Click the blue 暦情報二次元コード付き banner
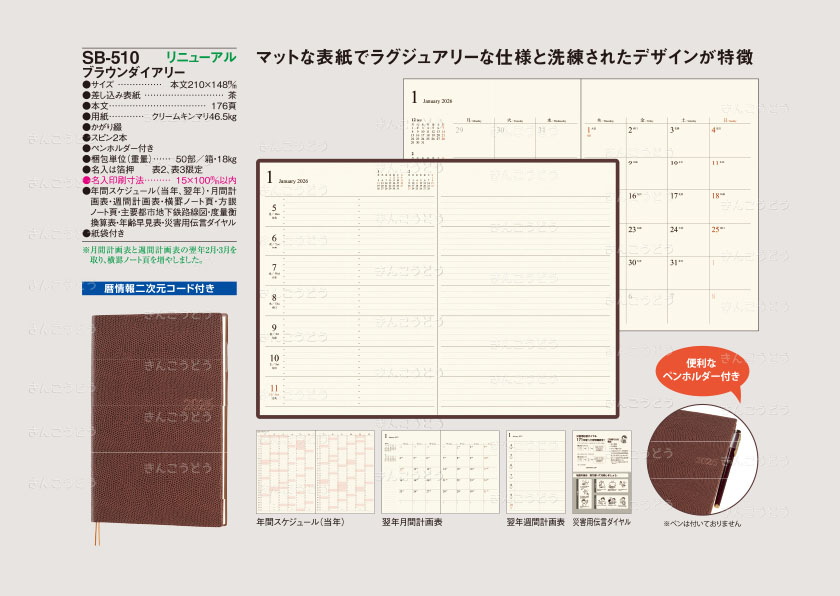Image resolution: width=840 pixels, height=596 pixels. pyautogui.click(x=159, y=289)
